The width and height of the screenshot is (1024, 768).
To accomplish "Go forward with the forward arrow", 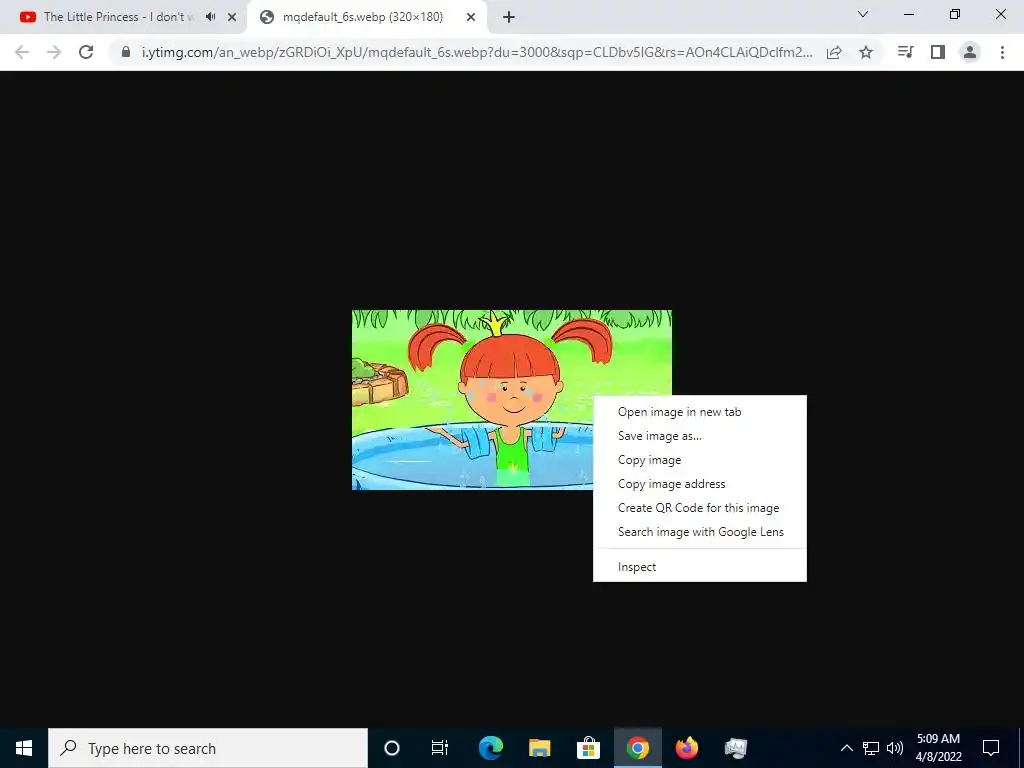I will click(54, 52).
